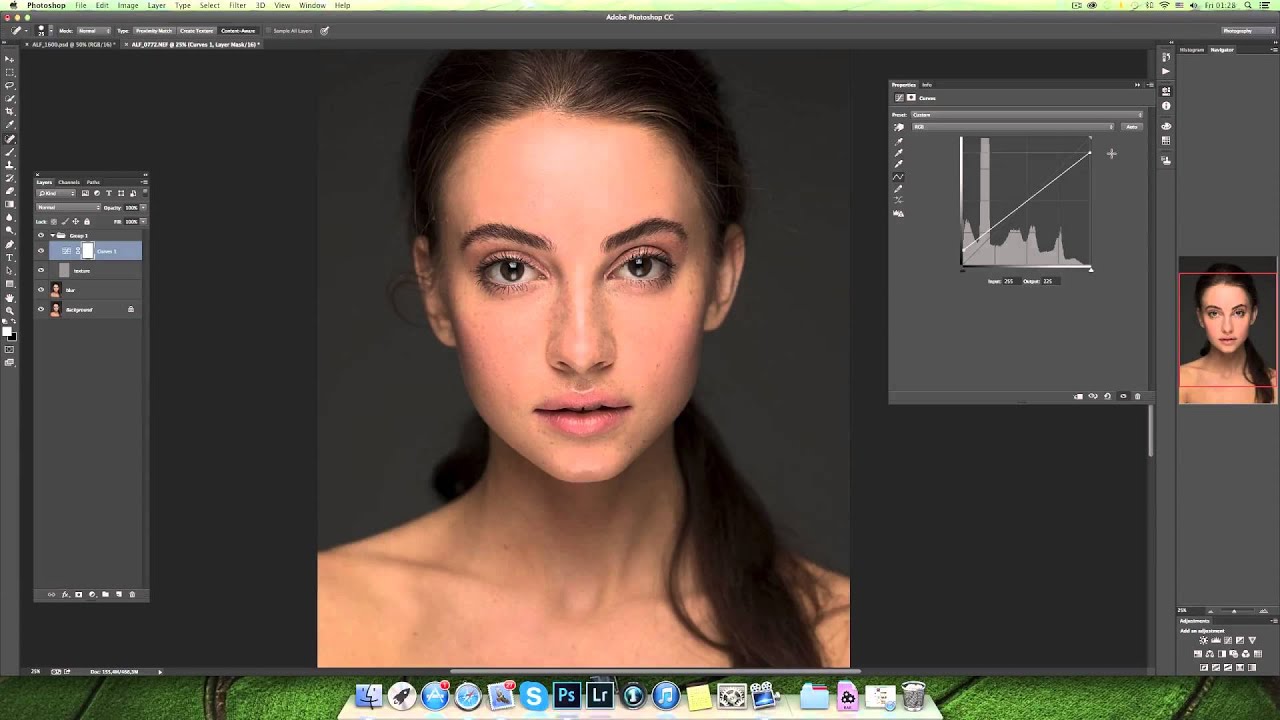1280x720 pixels.
Task: Click the on-image adjustment tool in Curves
Action: 898,127
